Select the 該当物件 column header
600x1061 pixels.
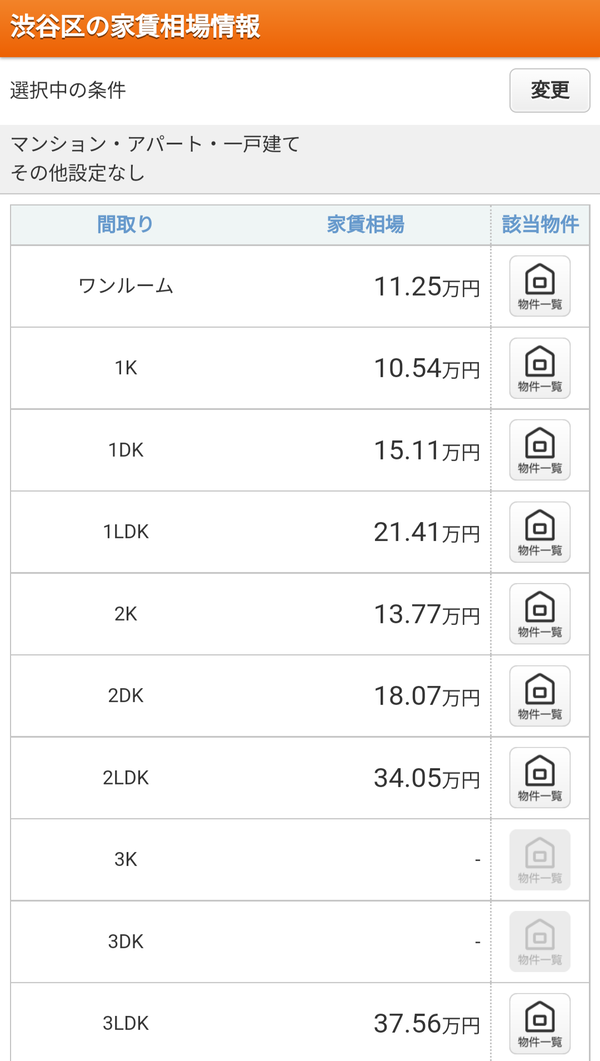tap(540, 225)
